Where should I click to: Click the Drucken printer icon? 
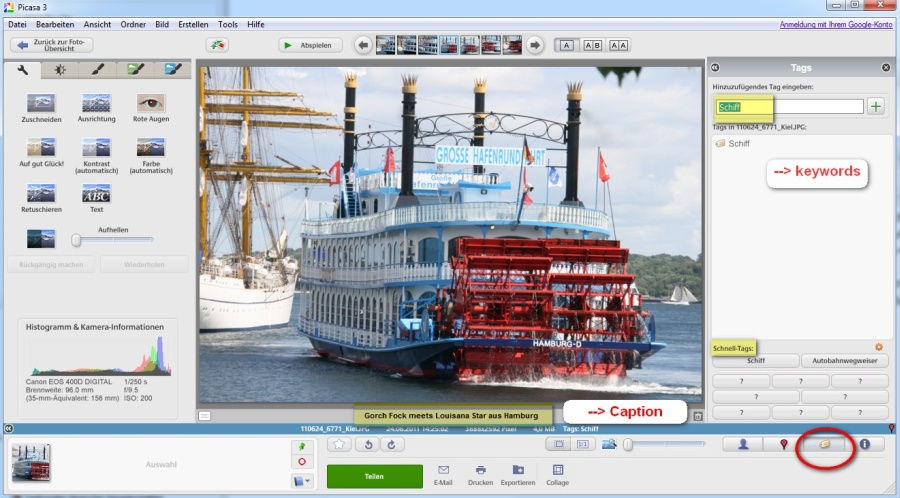[480, 470]
